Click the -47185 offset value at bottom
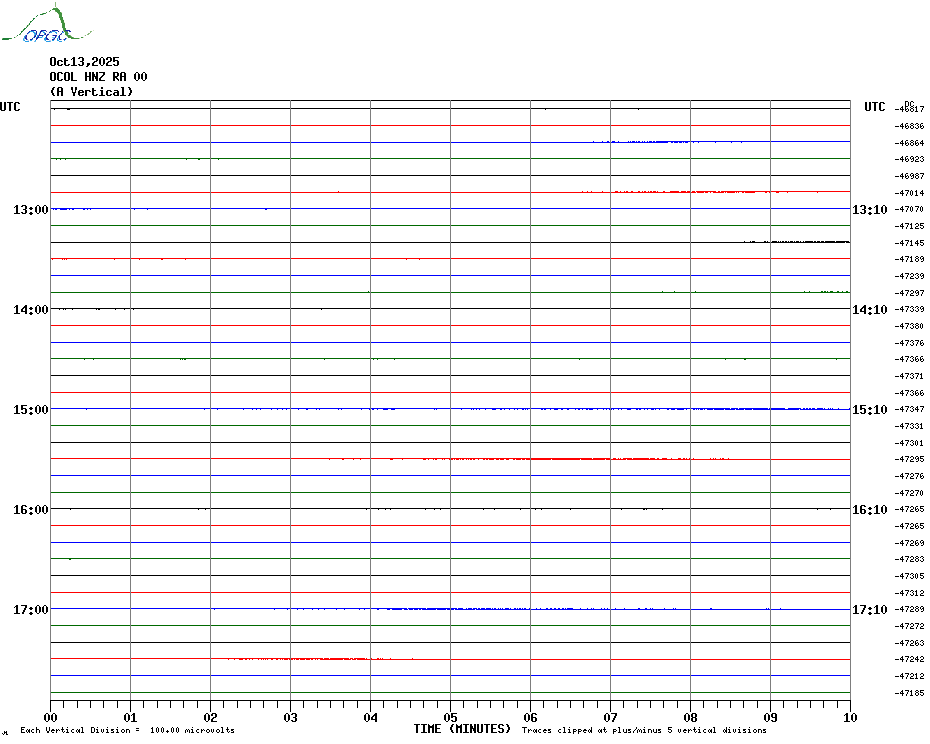This screenshot has width=930, height=744. [911, 693]
